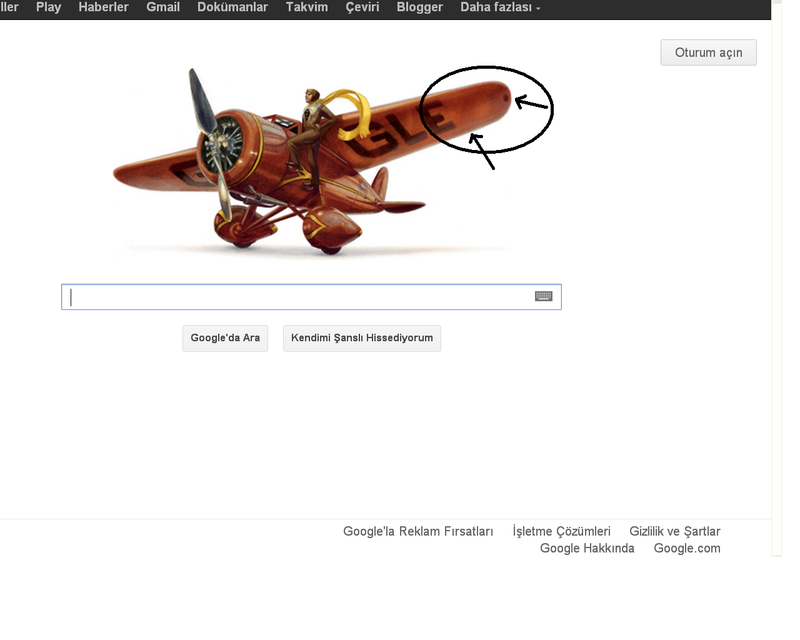
Task: Open Gmail from the top bar
Action: (x=163, y=8)
